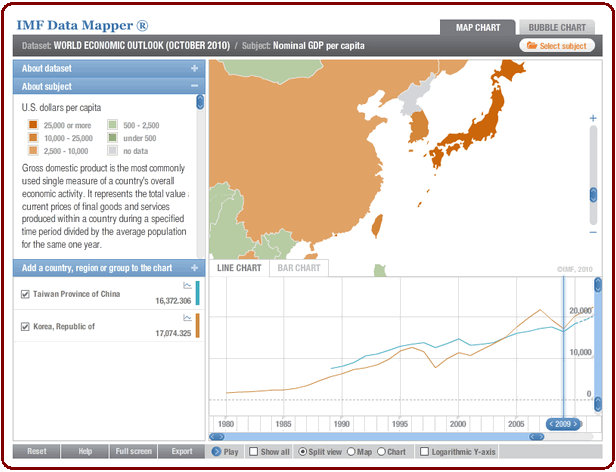
Task: Click the lower handle of chart Y-axis scrollbar
Action: coord(598,404)
